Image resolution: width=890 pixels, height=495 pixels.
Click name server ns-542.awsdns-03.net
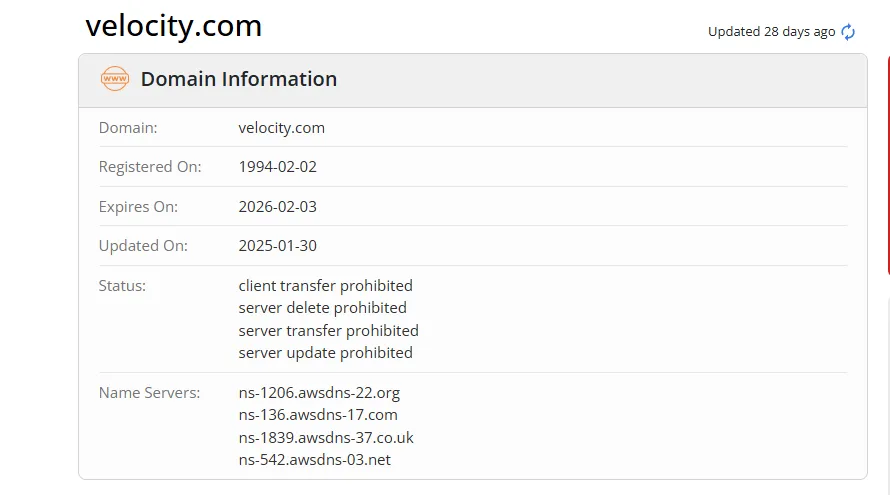[314, 460]
